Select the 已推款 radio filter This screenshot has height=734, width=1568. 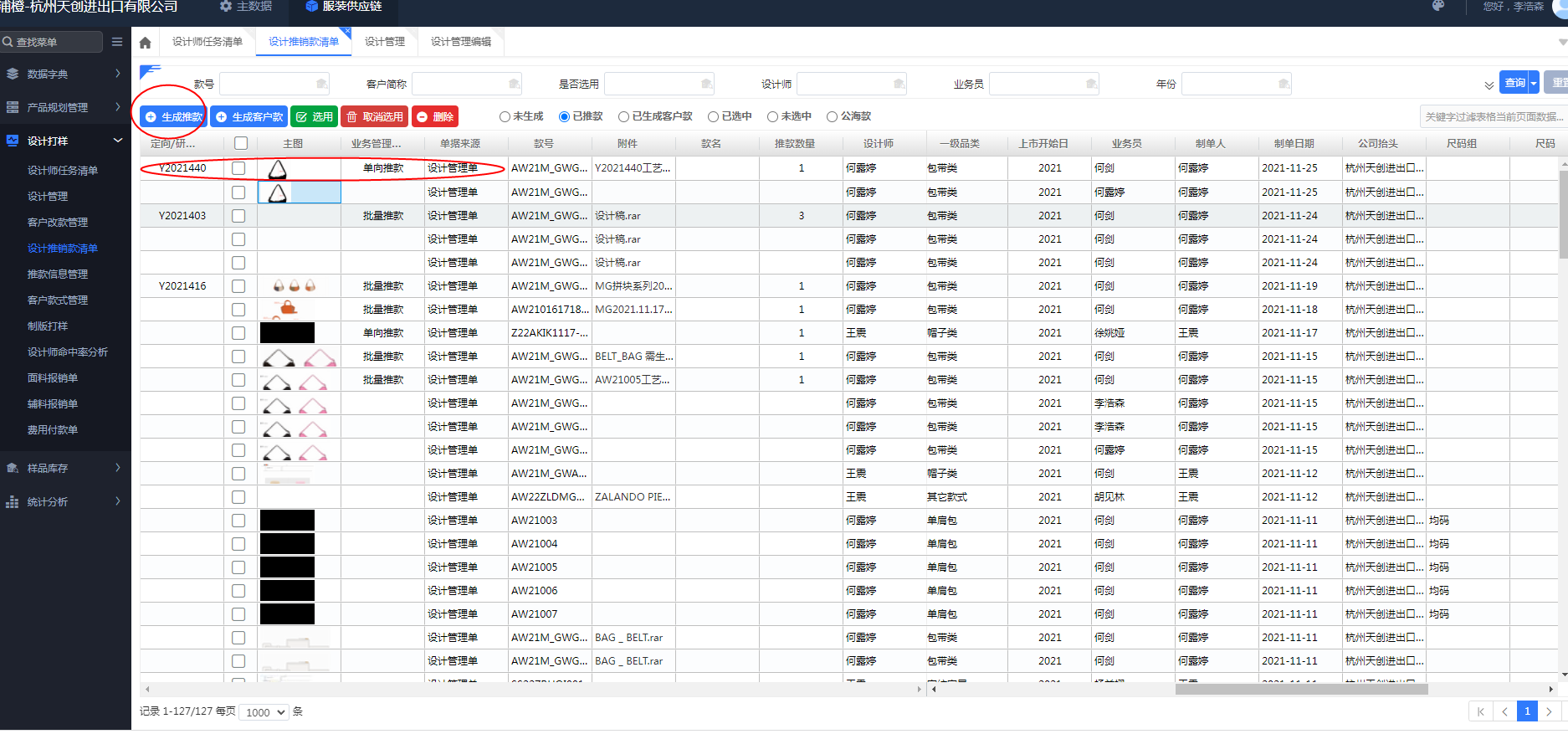[564, 116]
